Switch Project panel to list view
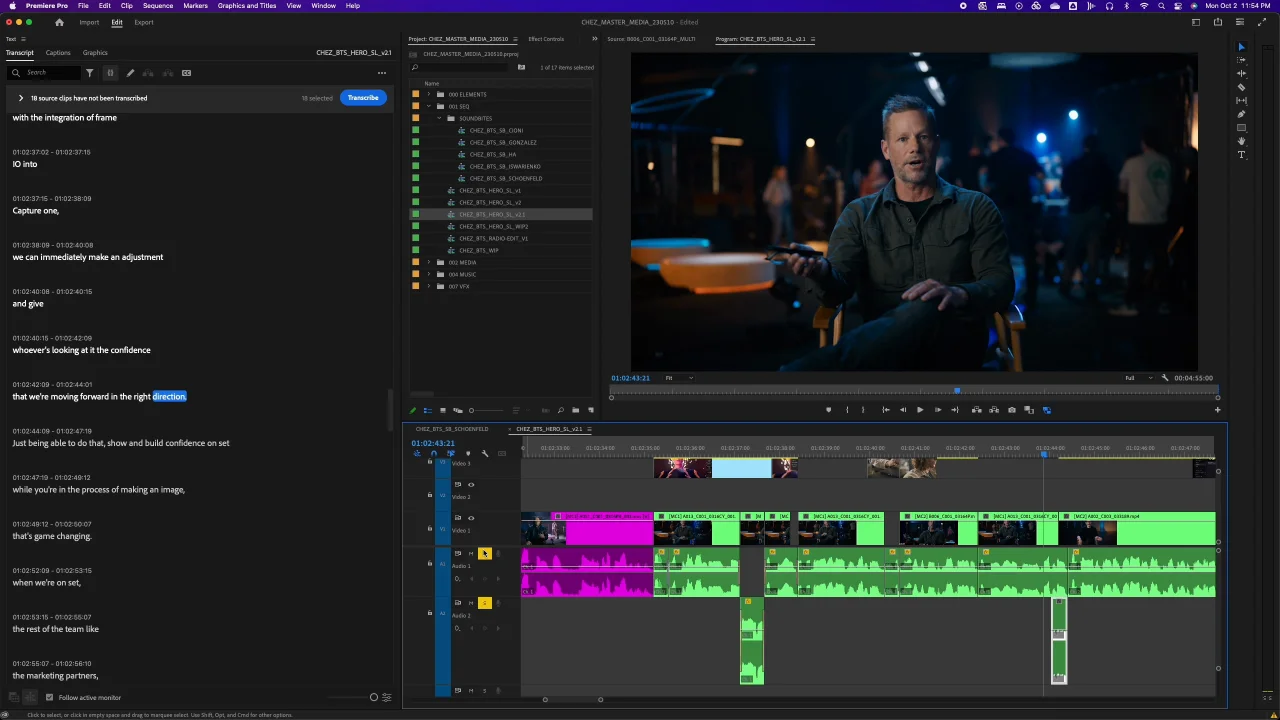This screenshot has height=720, width=1280. (428, 410)
